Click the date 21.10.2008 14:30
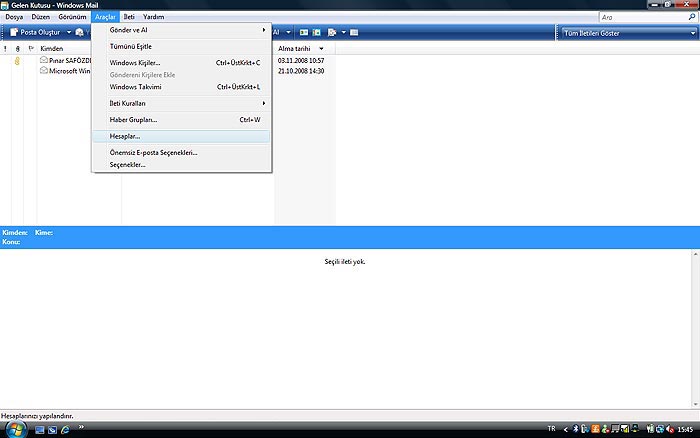This screenshot has width=700, height=438. click(x=301, y=71)
